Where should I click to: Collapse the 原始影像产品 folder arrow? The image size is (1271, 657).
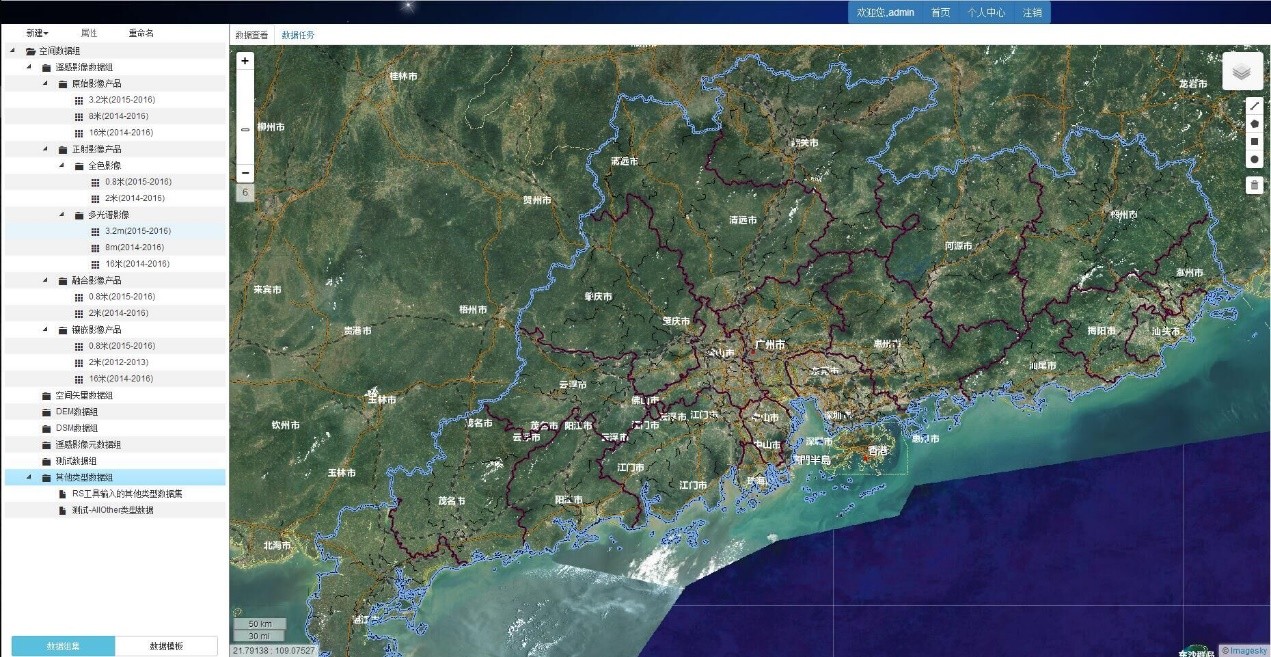(45, 84)
